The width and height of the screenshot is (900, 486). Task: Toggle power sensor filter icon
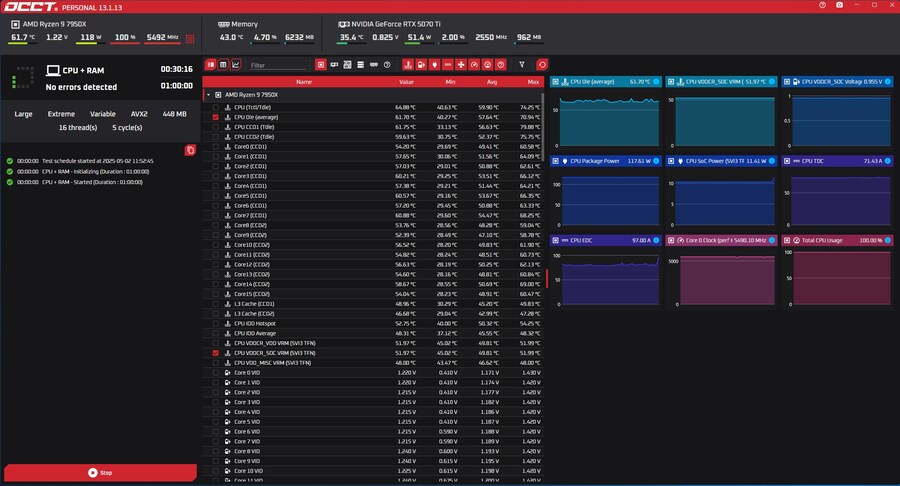[x=434, y=64]
